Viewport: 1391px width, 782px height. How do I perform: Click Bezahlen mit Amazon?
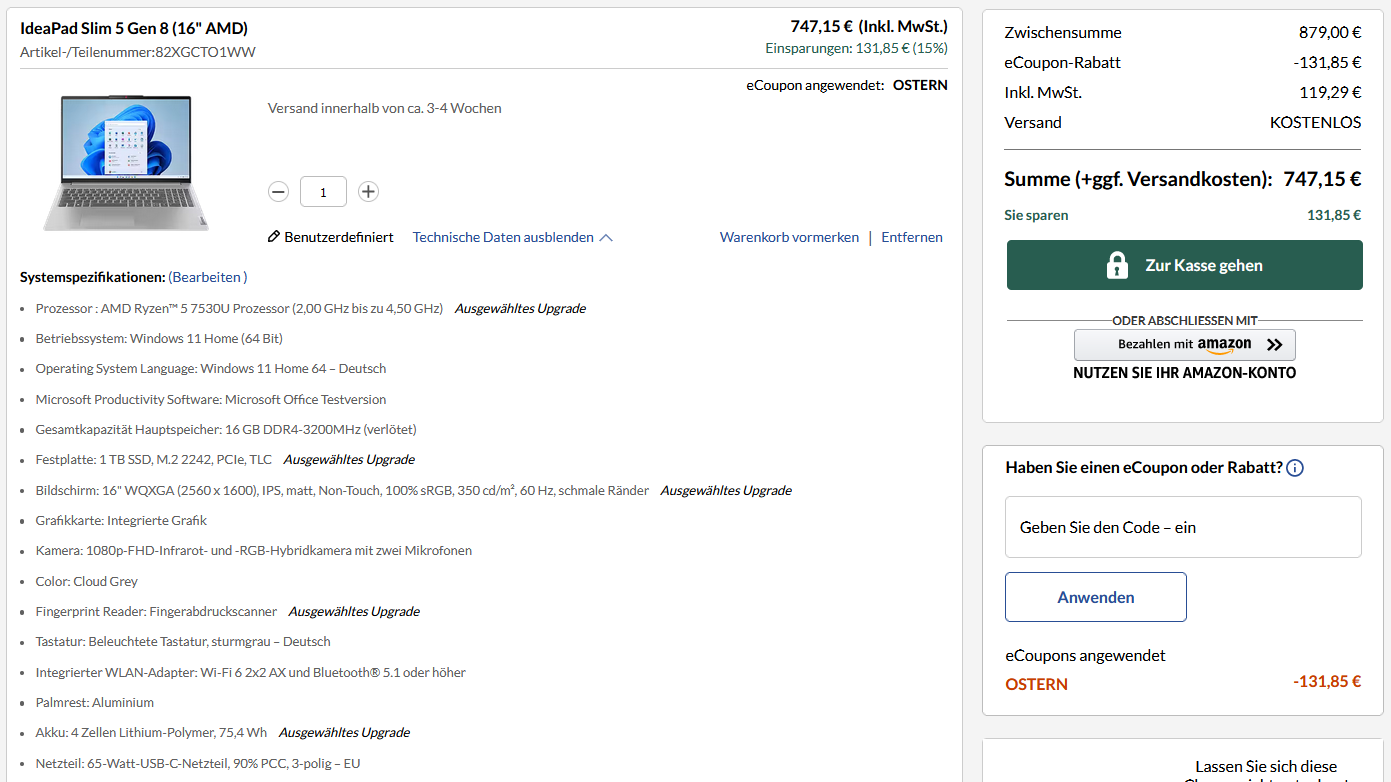1184,344
